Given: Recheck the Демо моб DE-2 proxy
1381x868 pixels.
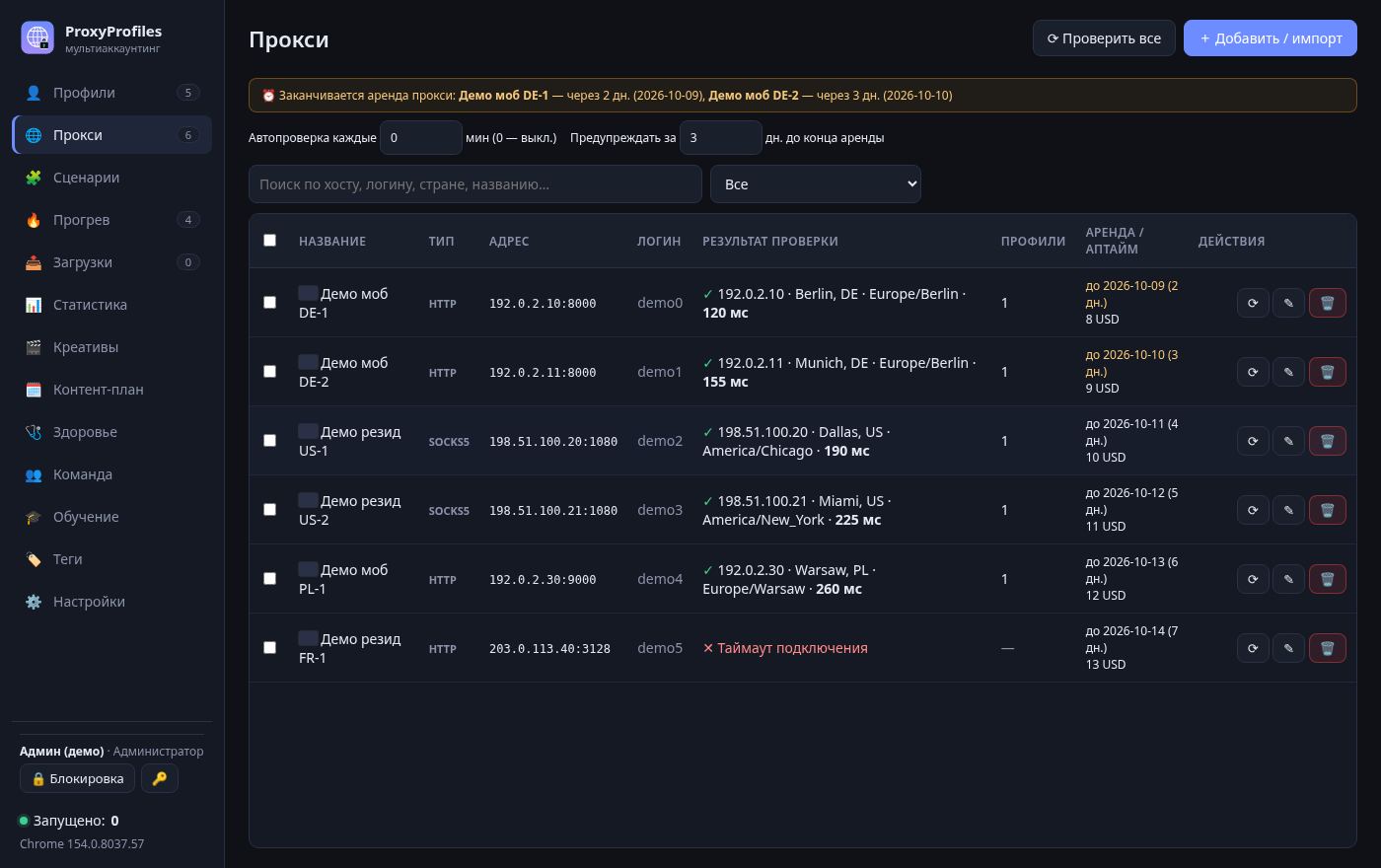Looking at the screenshot, I should (1253, 372).
